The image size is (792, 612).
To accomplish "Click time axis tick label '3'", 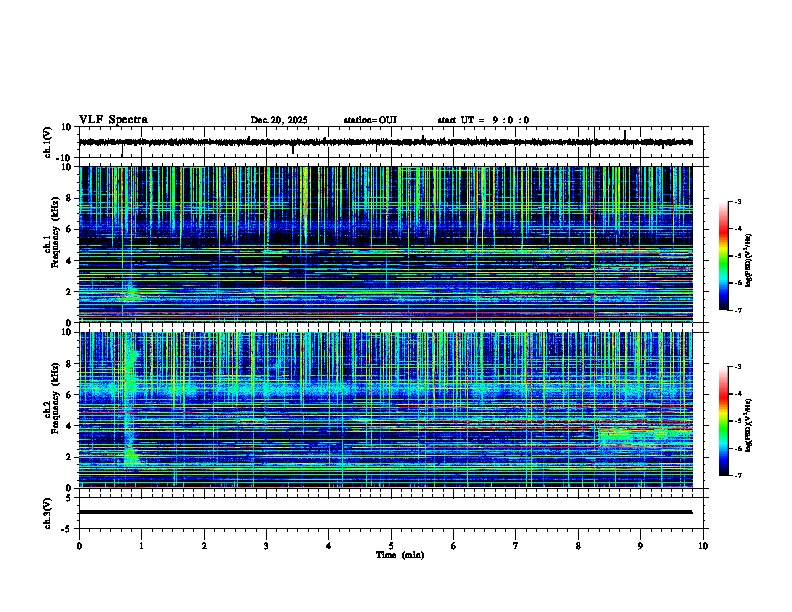I will [267, 546].
